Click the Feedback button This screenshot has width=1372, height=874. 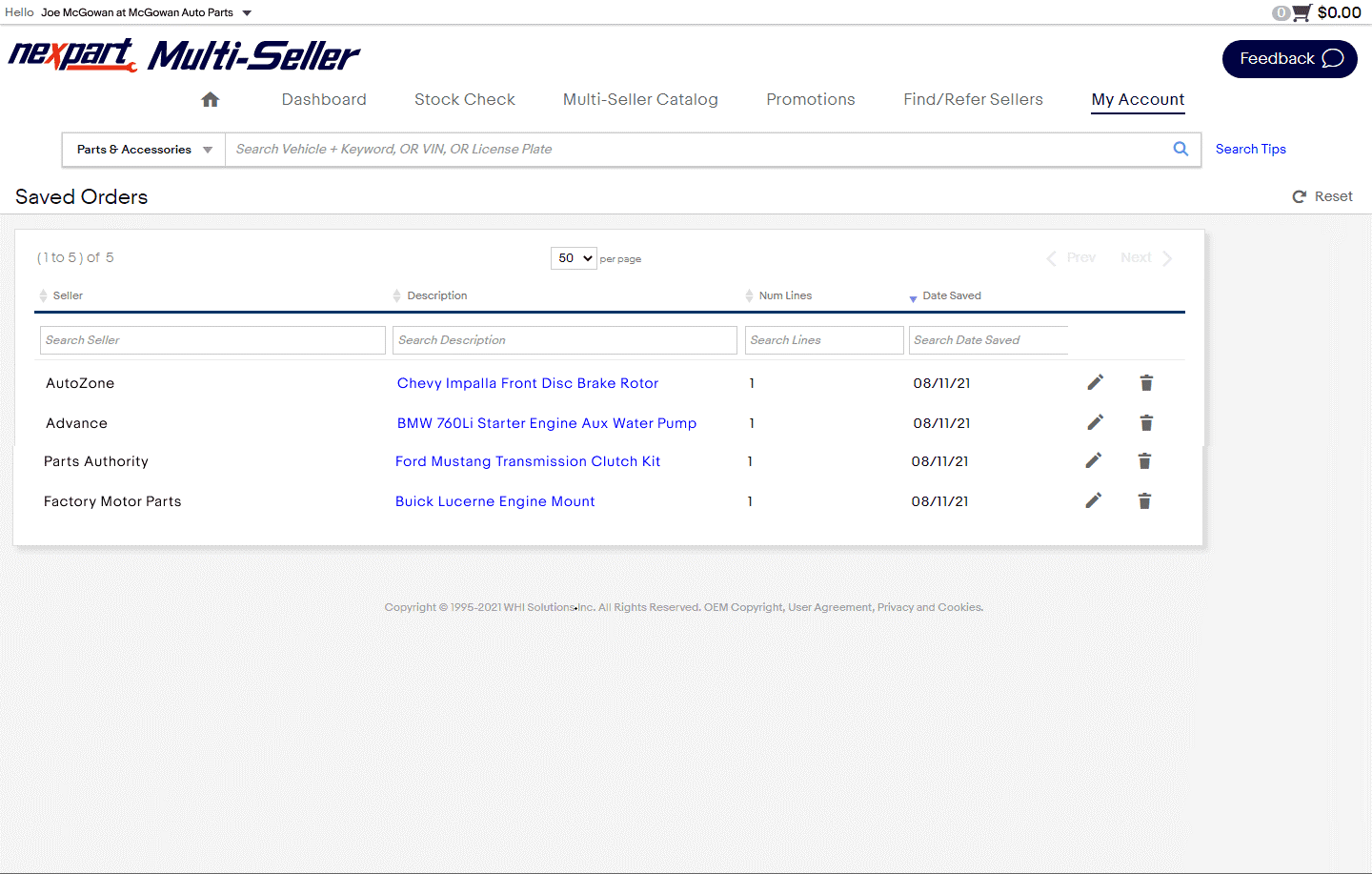[1289, 59]
